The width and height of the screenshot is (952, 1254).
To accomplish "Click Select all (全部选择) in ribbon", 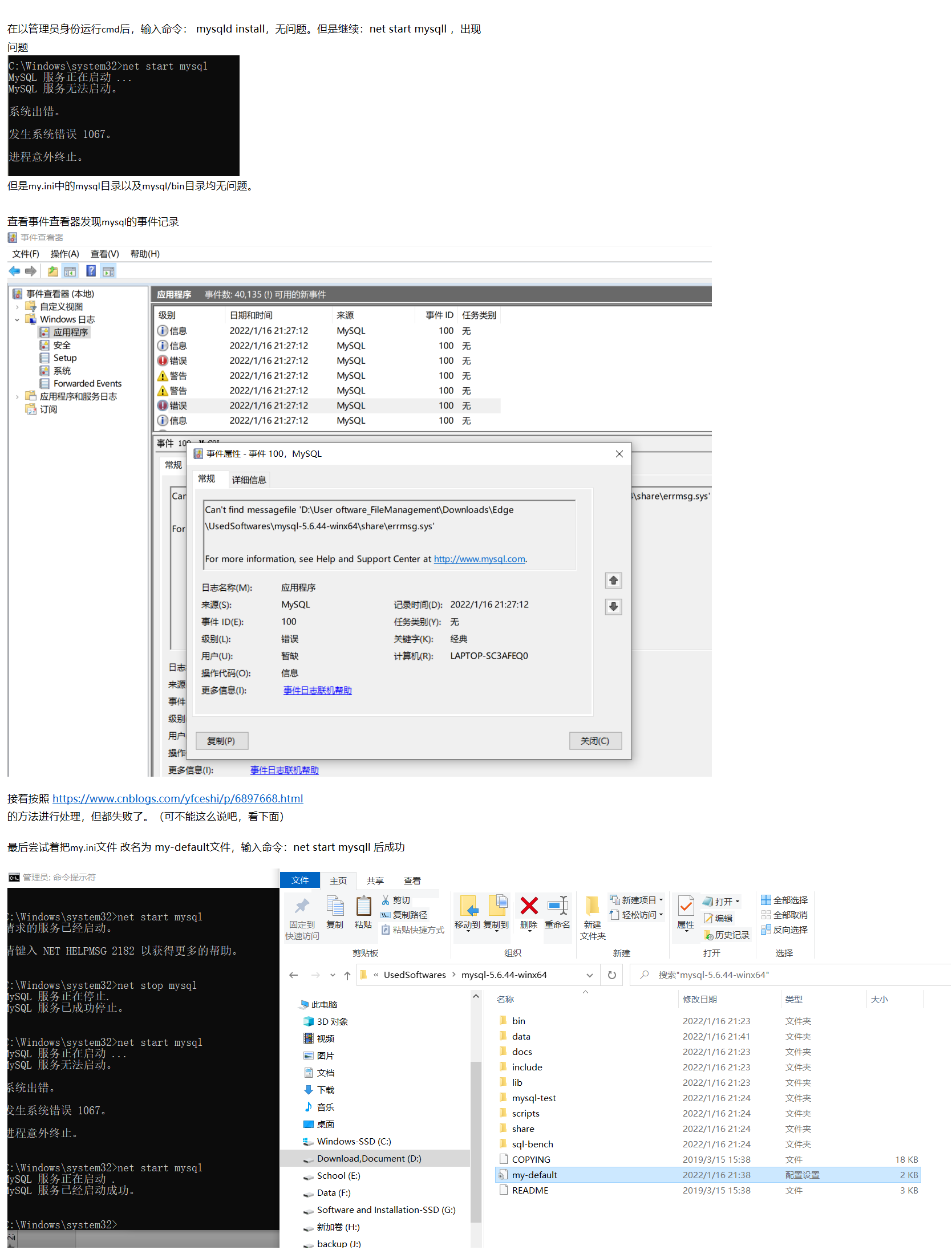I will (x=784, y=900).
